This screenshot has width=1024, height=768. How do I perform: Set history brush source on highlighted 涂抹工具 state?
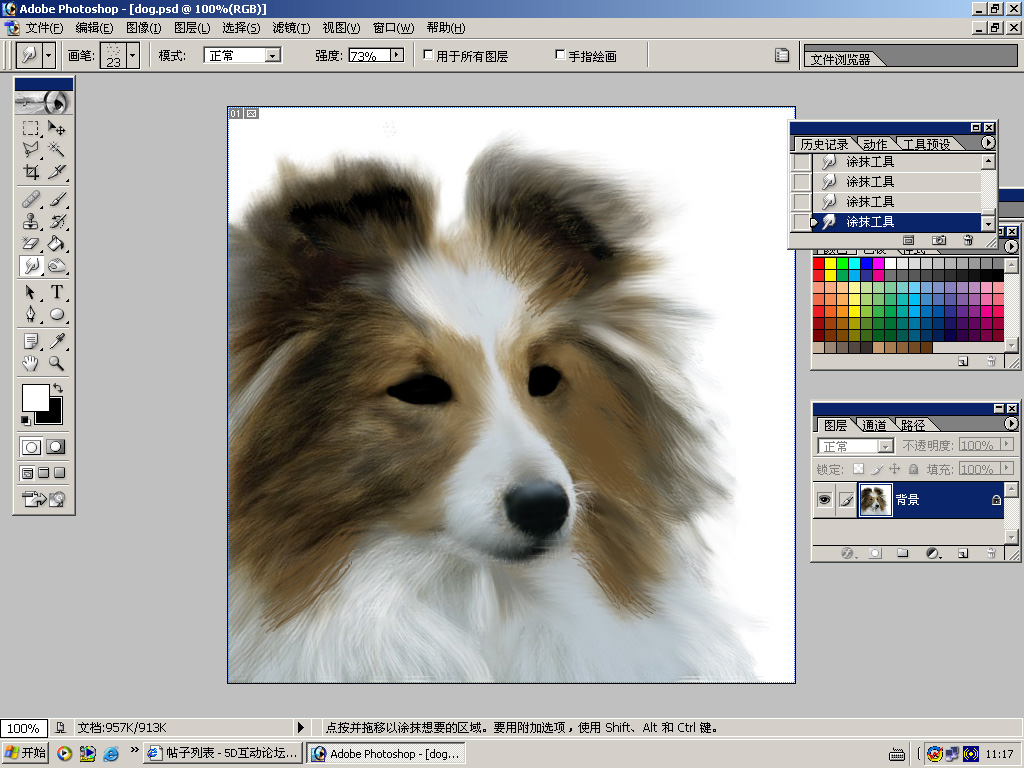click(801, 222)
